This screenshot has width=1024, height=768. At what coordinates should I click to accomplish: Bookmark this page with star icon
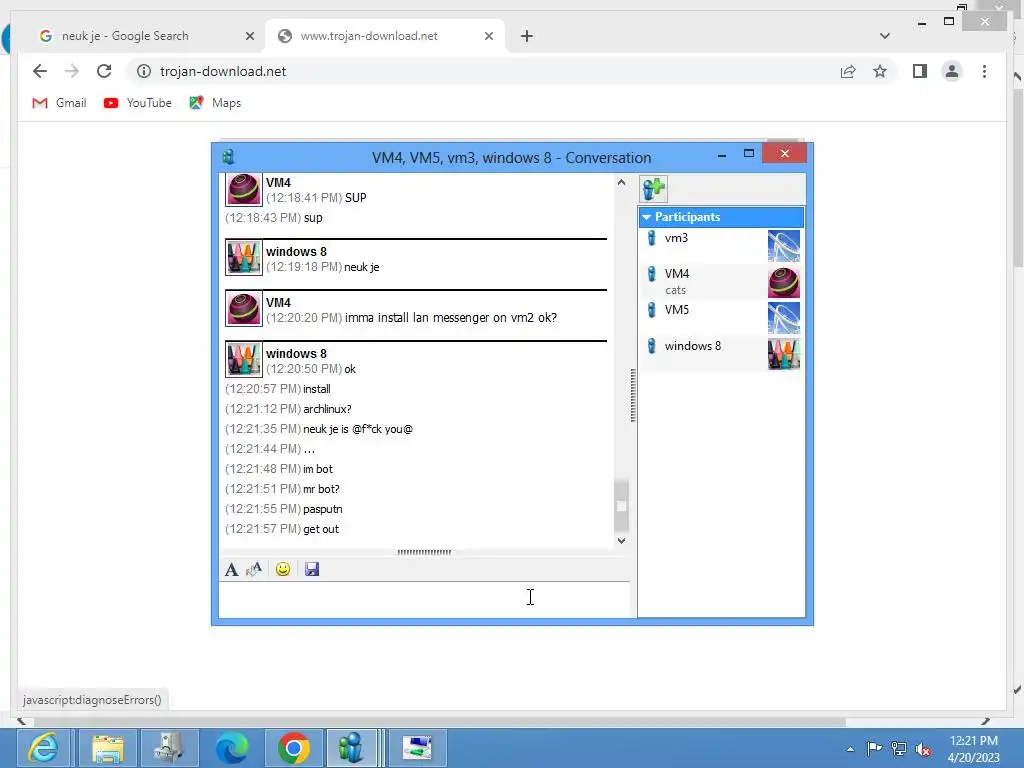coord(880,71)
